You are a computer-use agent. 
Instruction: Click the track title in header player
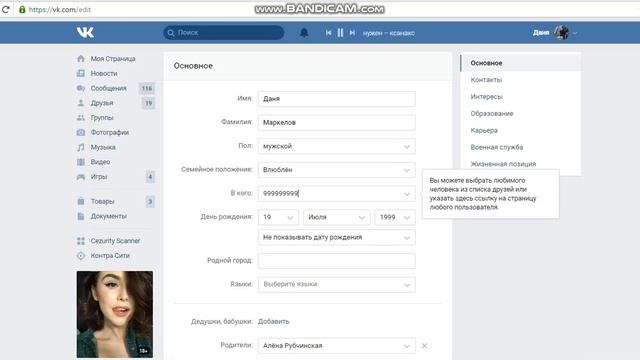coord(389,33)
